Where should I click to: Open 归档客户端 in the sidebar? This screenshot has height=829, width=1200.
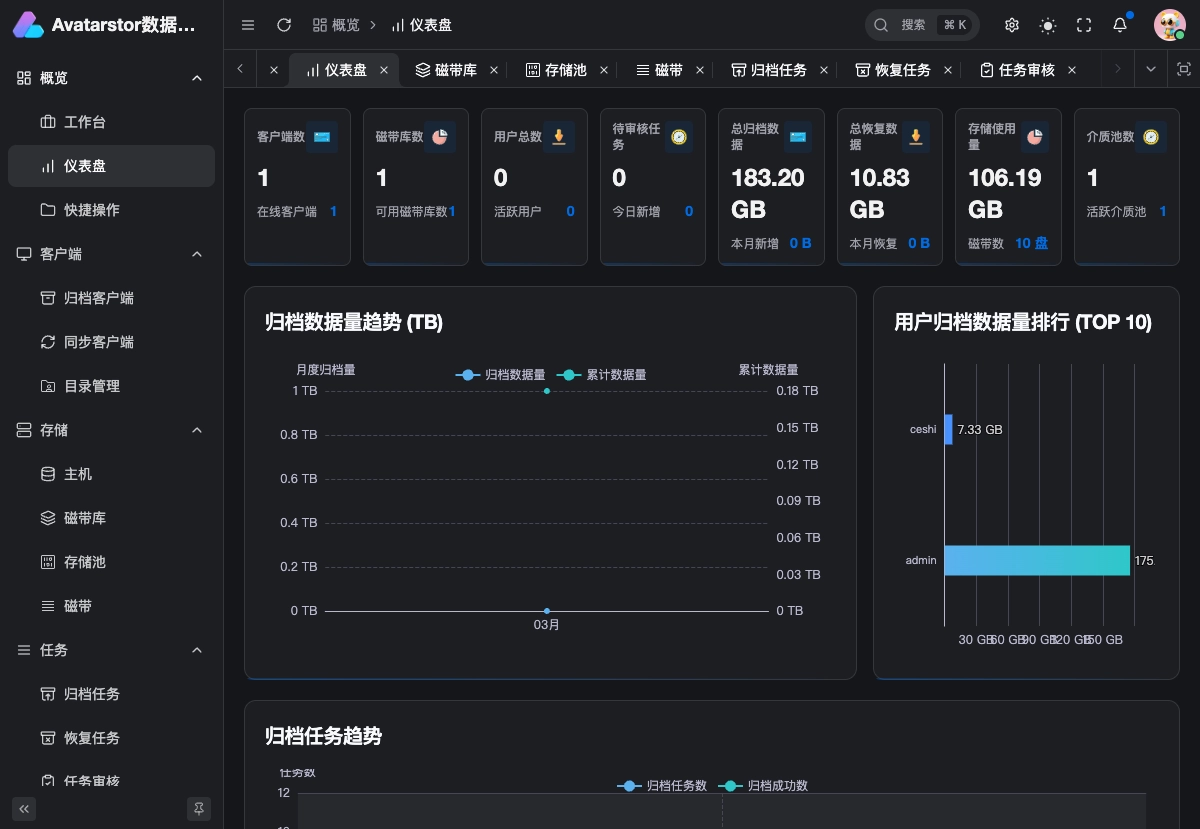[x=111, y=298]
